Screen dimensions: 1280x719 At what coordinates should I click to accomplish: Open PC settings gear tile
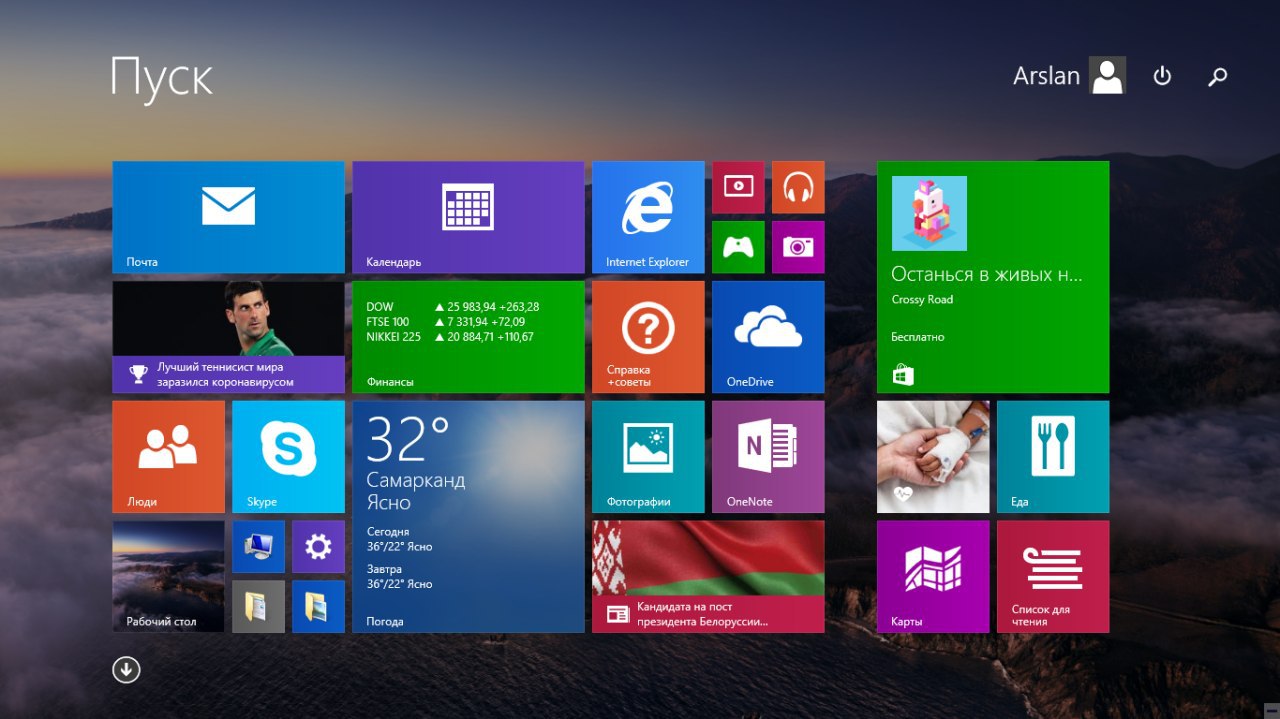point(318,547)
